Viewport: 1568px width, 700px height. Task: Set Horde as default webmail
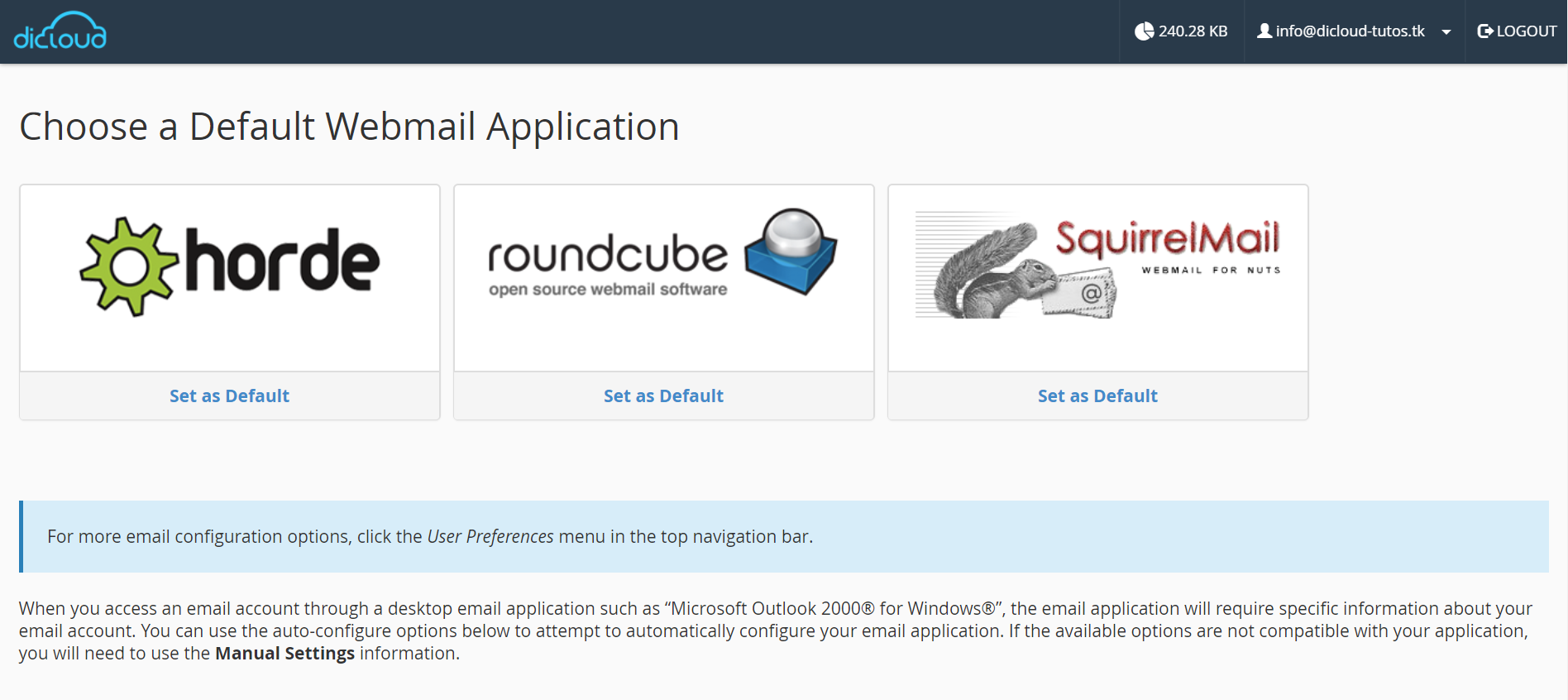pos(230,396)
